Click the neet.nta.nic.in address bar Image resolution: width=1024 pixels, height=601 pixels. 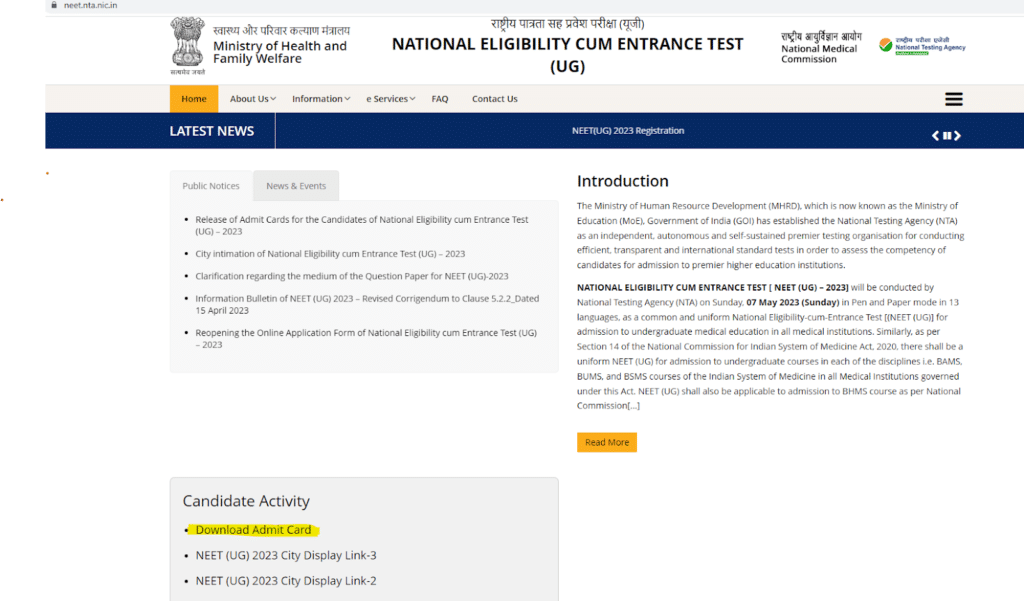pyautogui.click(x=90, y=5)
